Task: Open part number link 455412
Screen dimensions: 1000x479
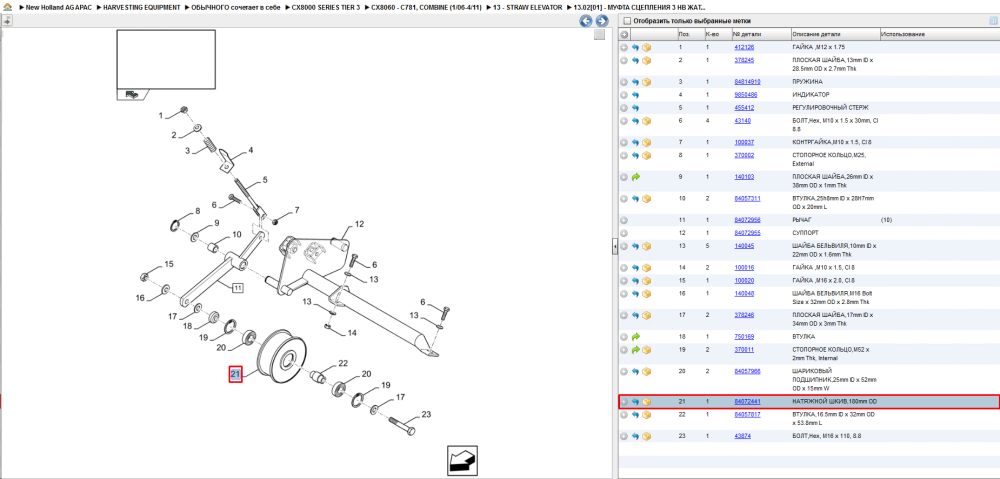Action: click(x=744, y=107)
